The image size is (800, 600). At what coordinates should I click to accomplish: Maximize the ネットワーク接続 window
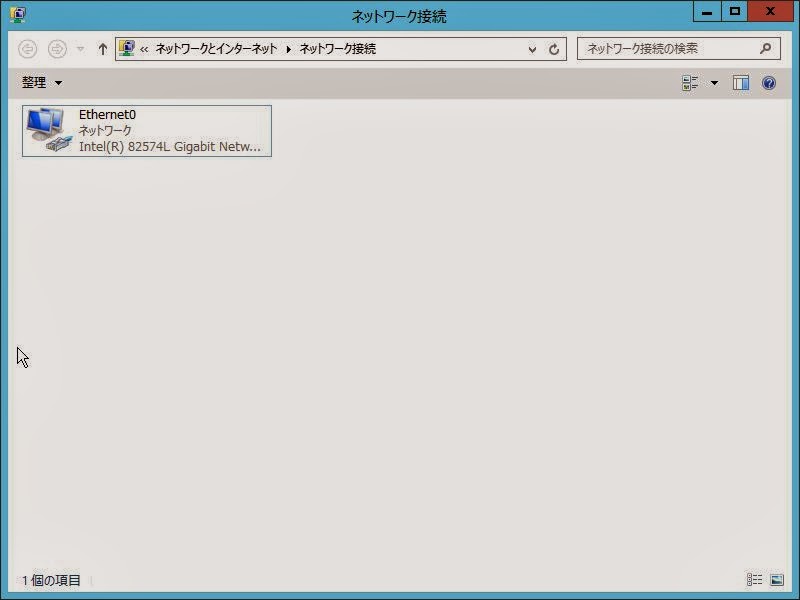(x=735, y=11)
